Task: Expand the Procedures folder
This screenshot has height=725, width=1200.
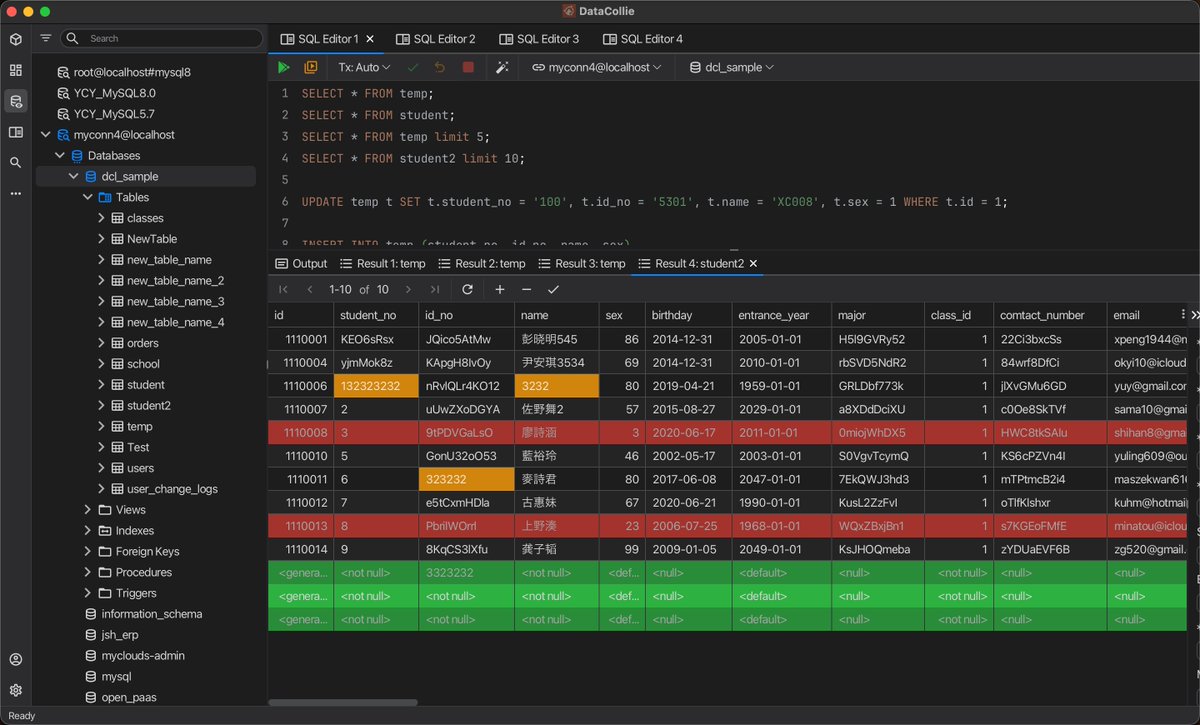Action: (88, 573)
